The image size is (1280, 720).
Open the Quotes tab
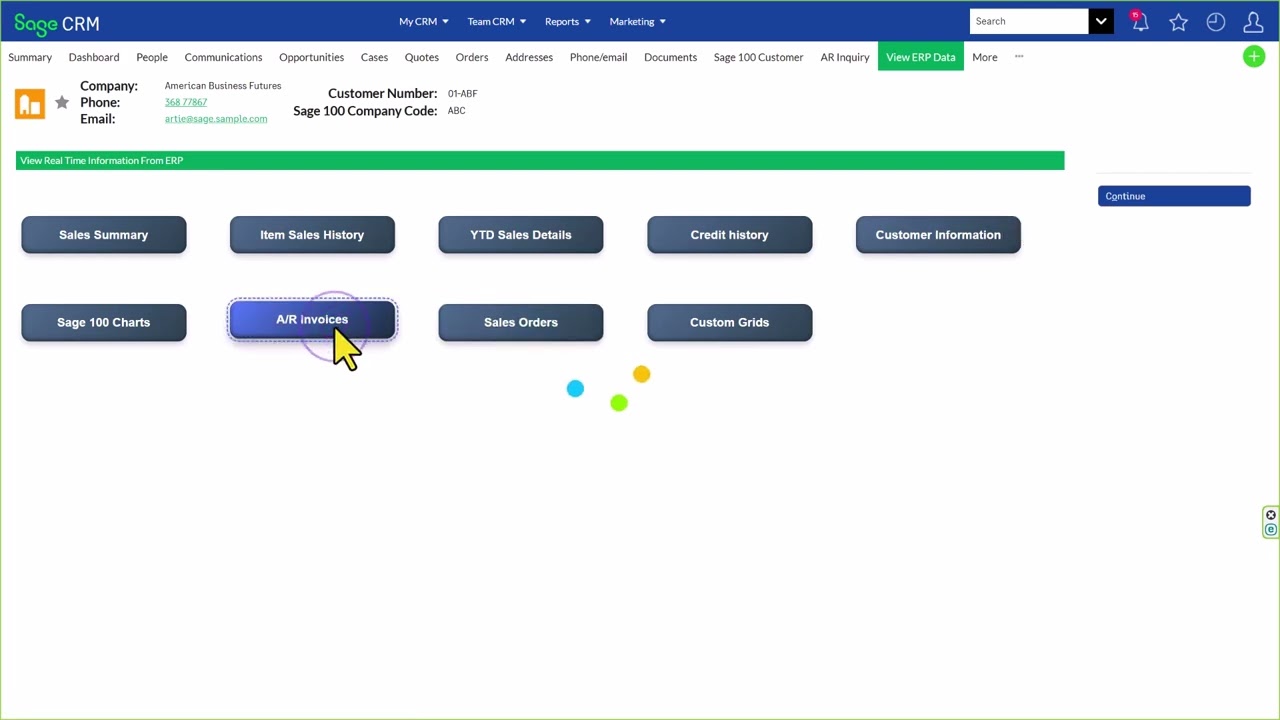[x=422, y=57]
